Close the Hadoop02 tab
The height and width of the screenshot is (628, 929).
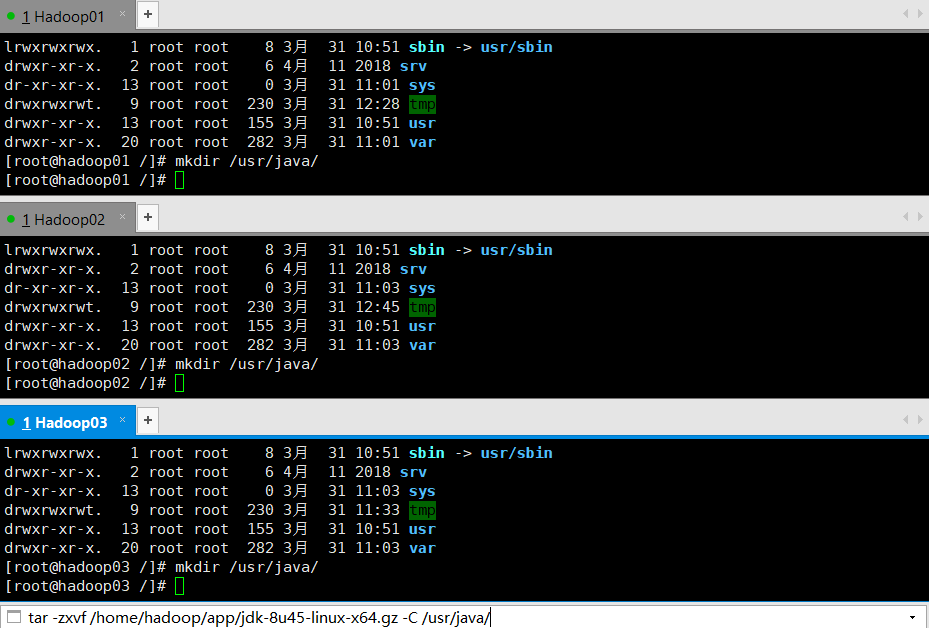pyautogui.click(x=123, y=217)
